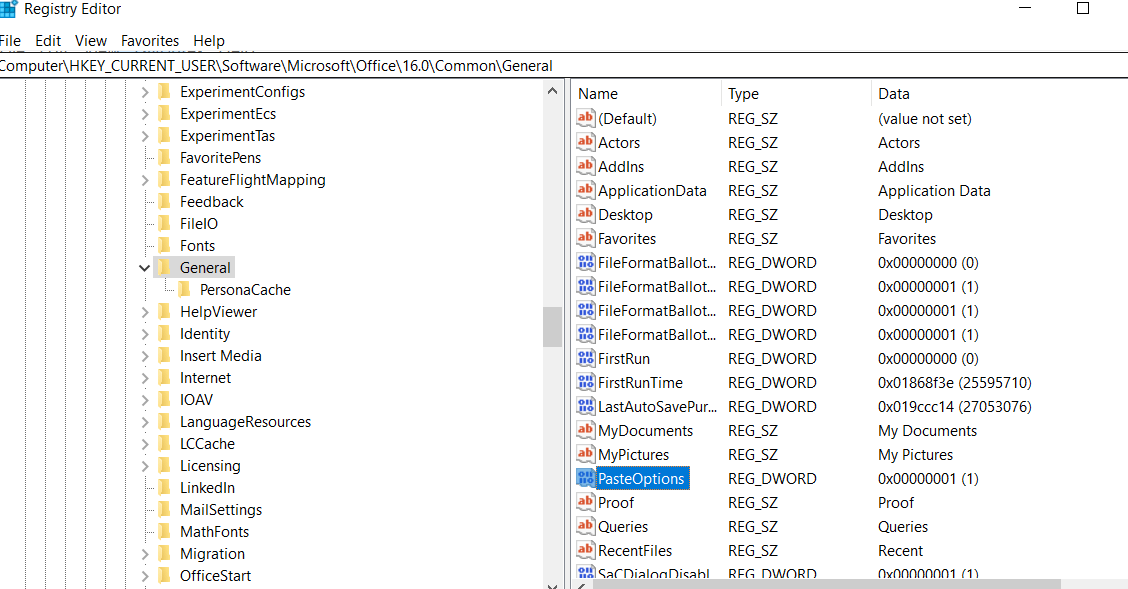The height and width of the screenshot is (589, 1128).
Task: Open the View menu
Action: click(x=91, y=41)
